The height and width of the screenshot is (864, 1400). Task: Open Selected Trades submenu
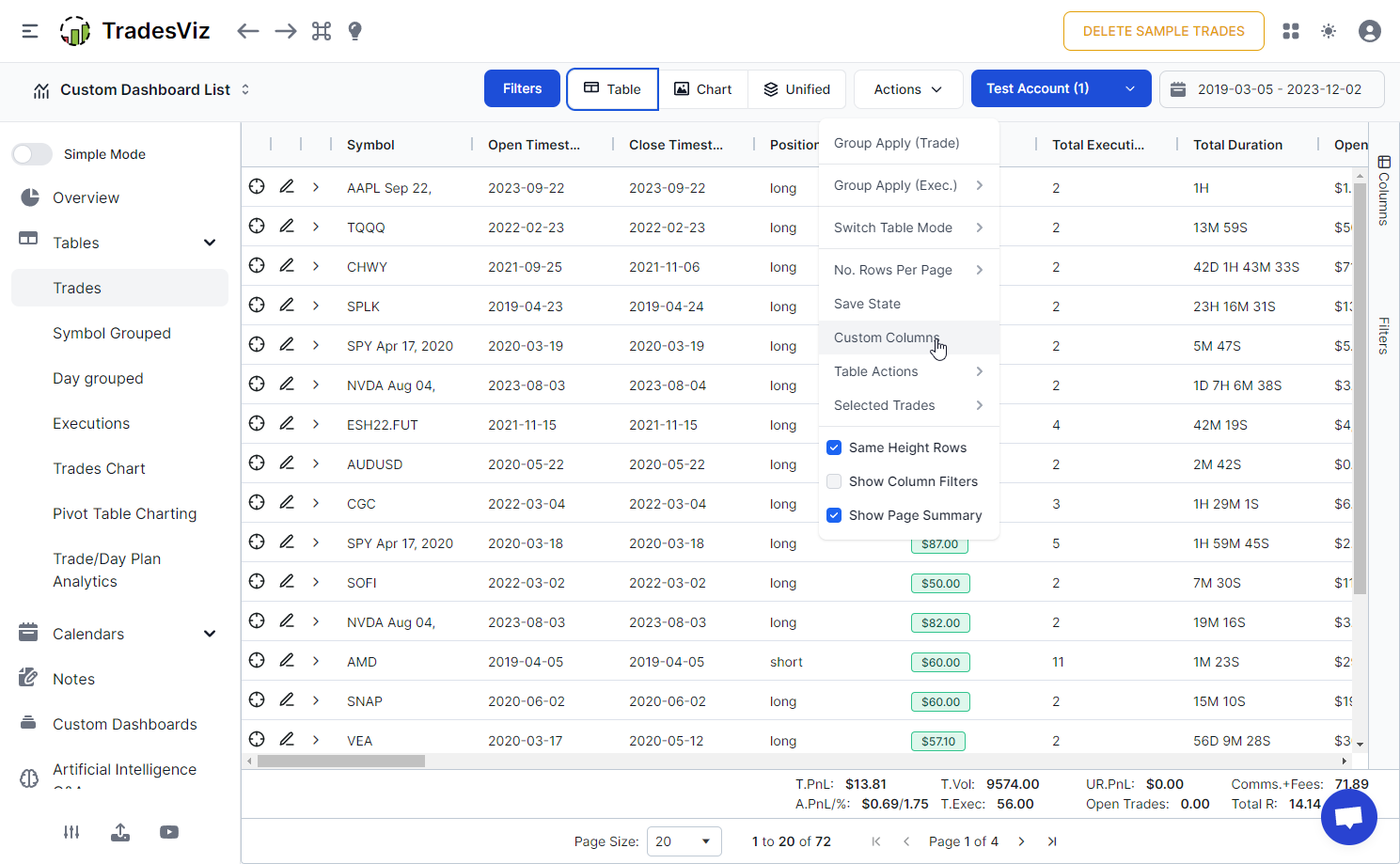coord(908,405)
